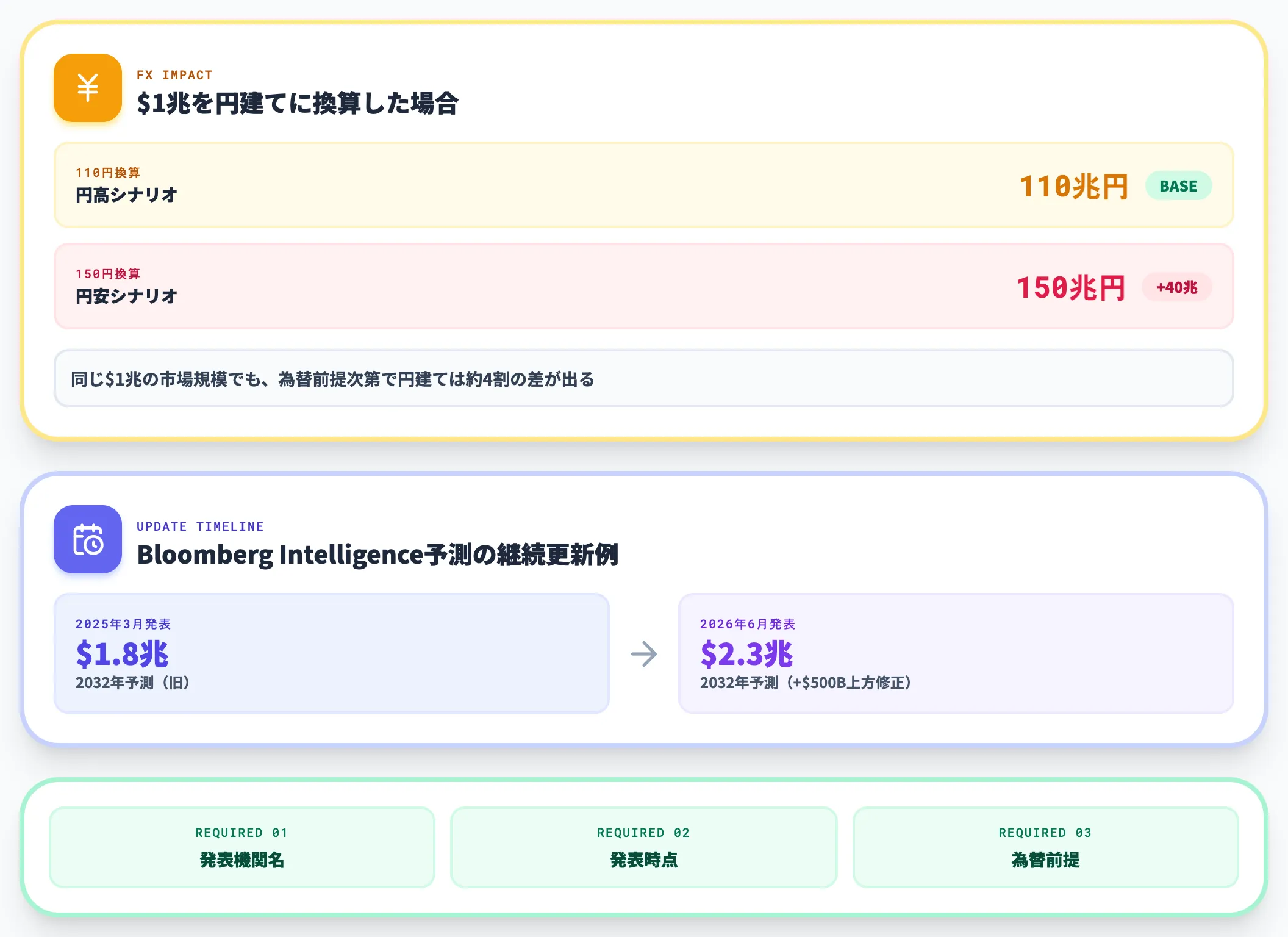The image size is (1288, 937).
Task: Click the +40兆 red badge
Action: 1176,287
